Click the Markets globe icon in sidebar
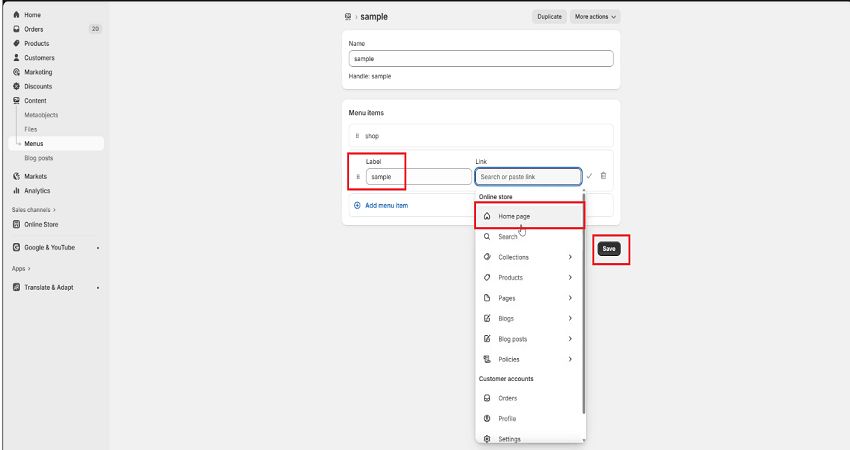Image resolution: width=850 pixels, height=450 pixels. click(x=16, y=176)
